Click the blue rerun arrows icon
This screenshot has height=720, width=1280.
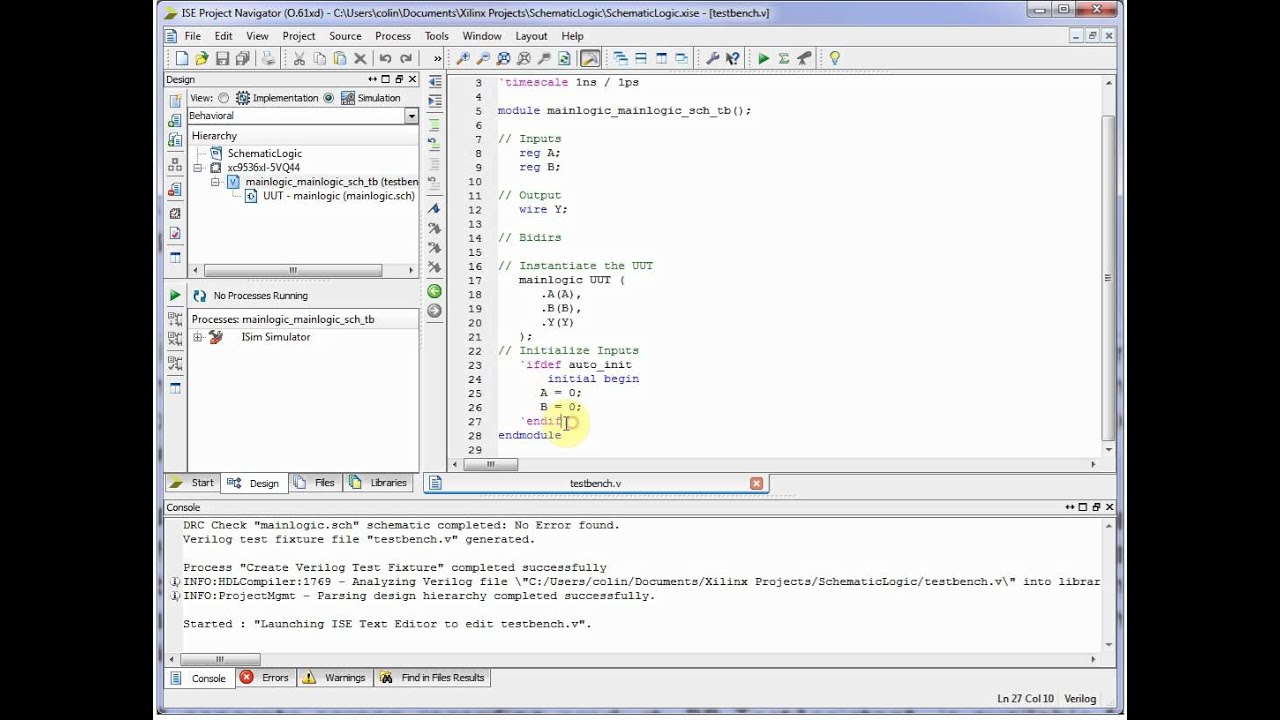click(199, 296)
